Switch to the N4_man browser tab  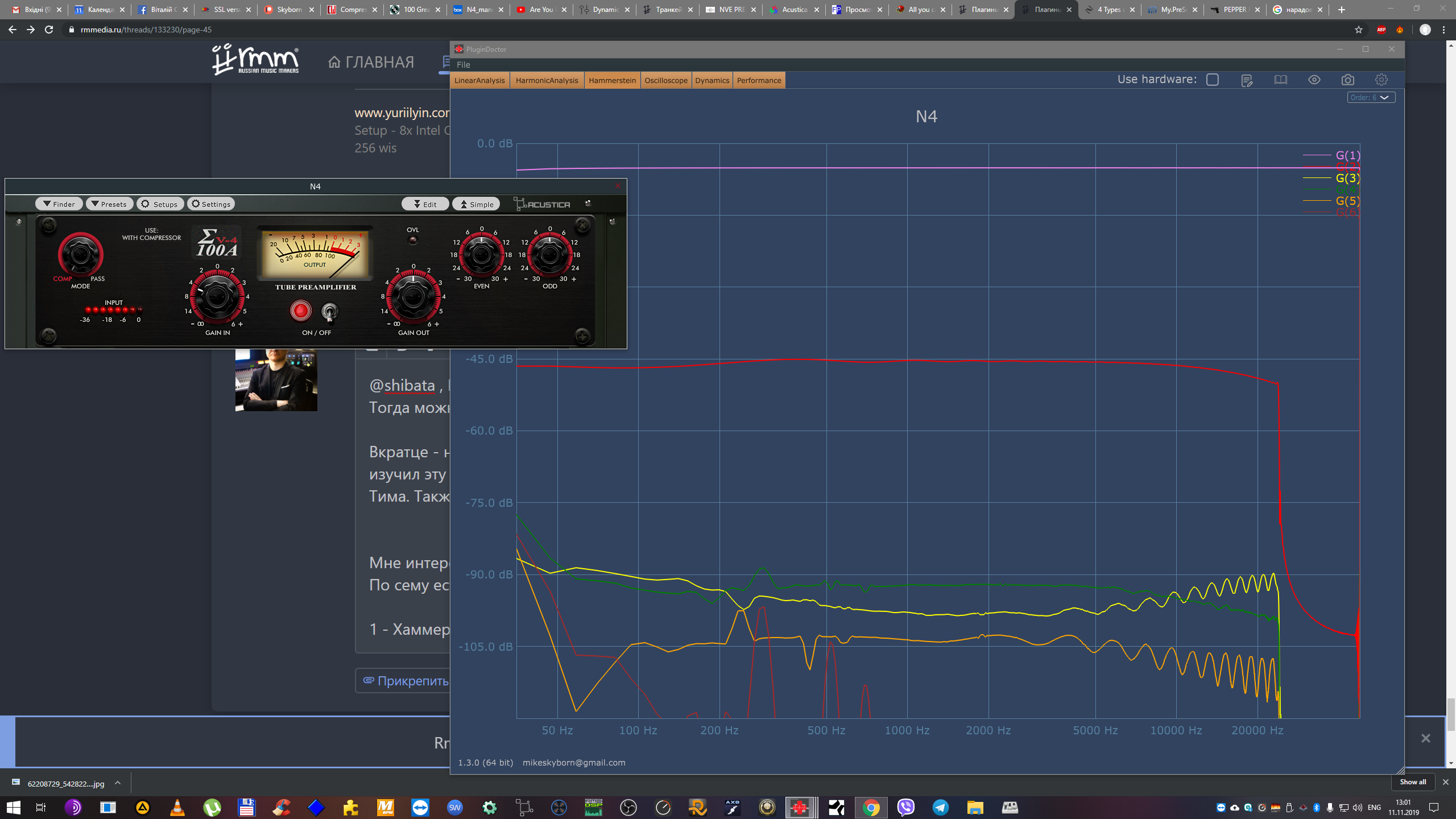click(x=479, y=10)
